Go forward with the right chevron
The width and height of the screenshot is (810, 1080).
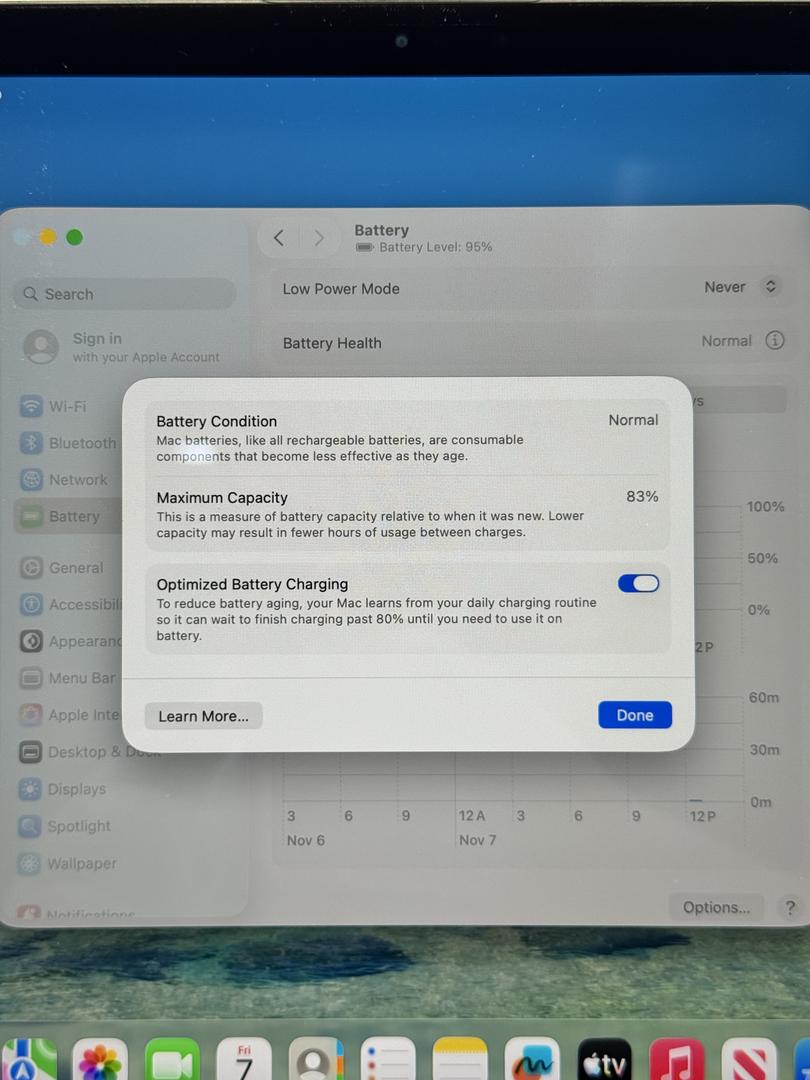(319, 238)
